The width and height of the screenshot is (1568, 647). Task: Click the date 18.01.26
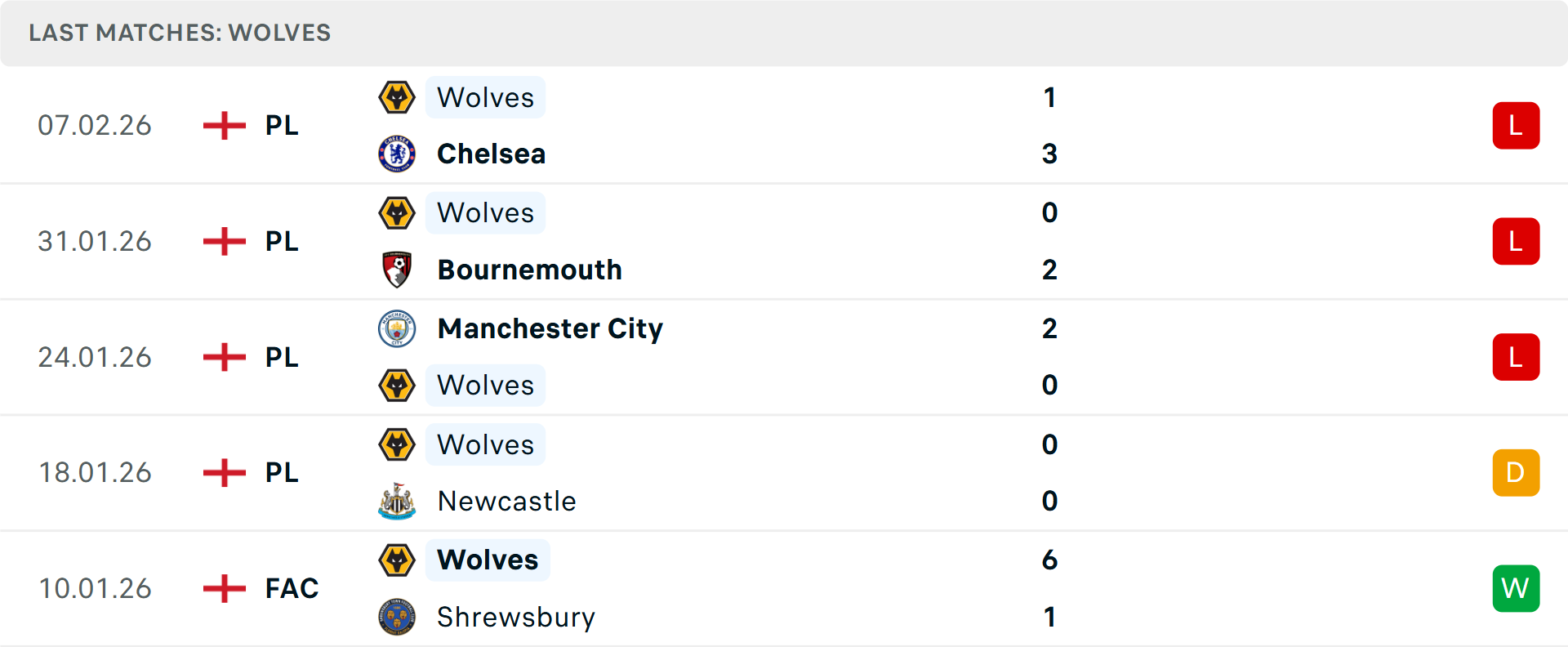[95, 472]
